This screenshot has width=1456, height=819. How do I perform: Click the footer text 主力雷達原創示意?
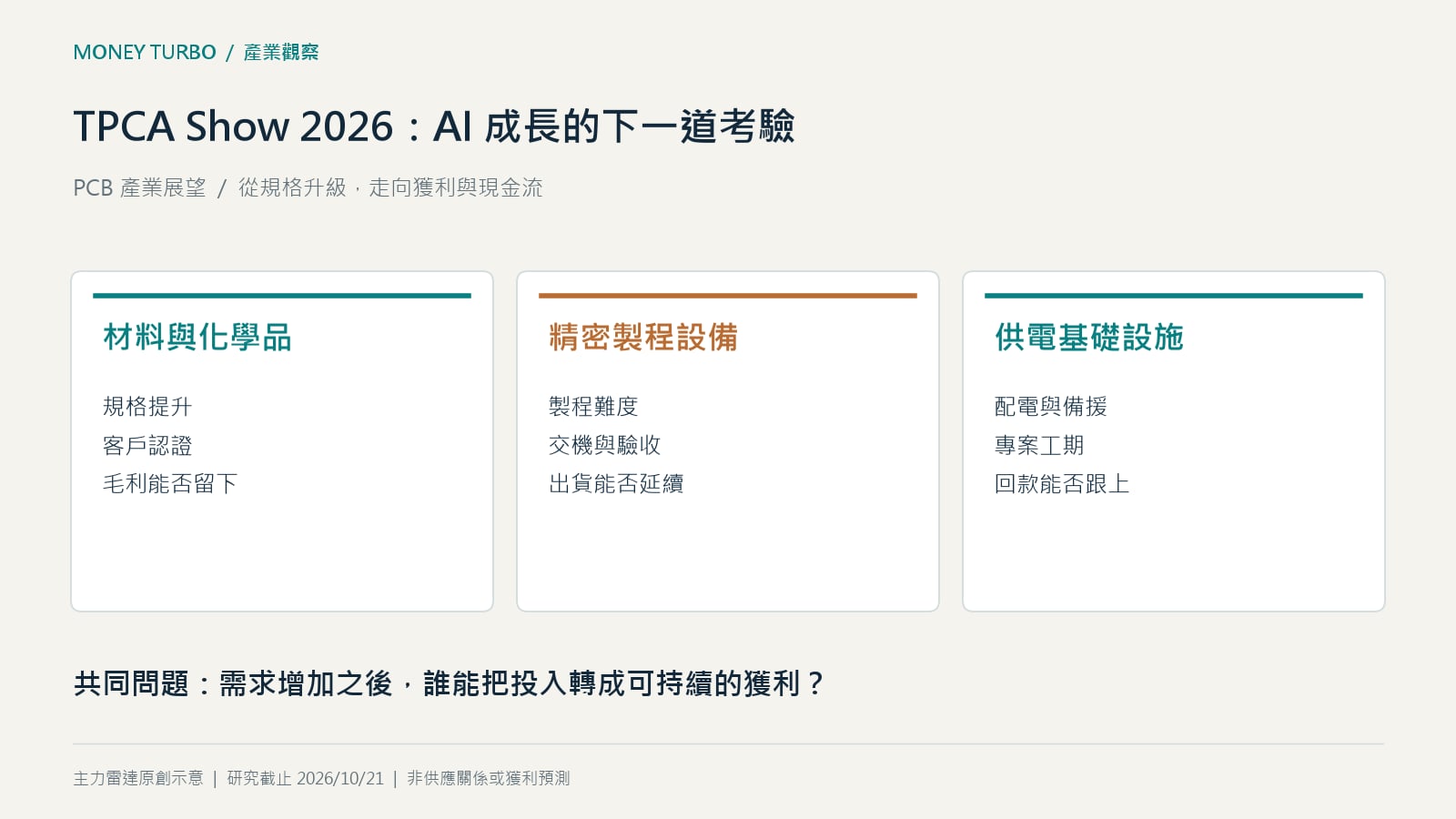(138, 778)
